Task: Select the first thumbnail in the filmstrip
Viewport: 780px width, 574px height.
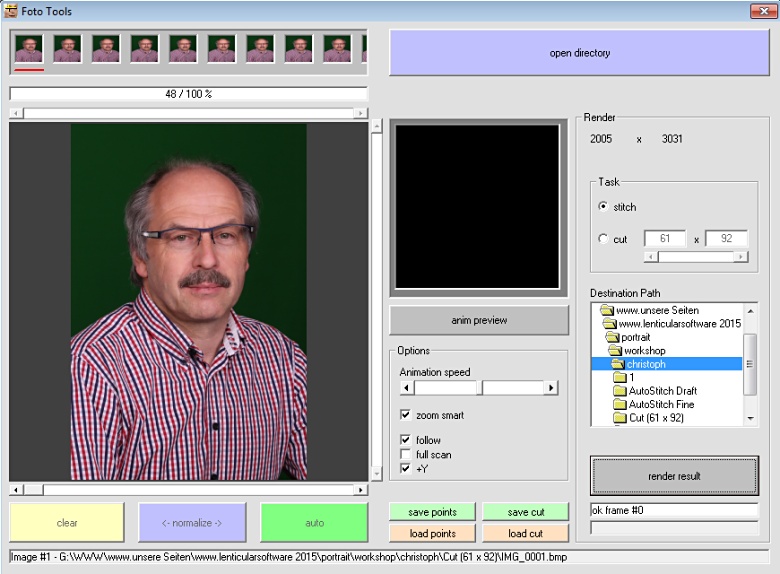Action: coord(29,49)
